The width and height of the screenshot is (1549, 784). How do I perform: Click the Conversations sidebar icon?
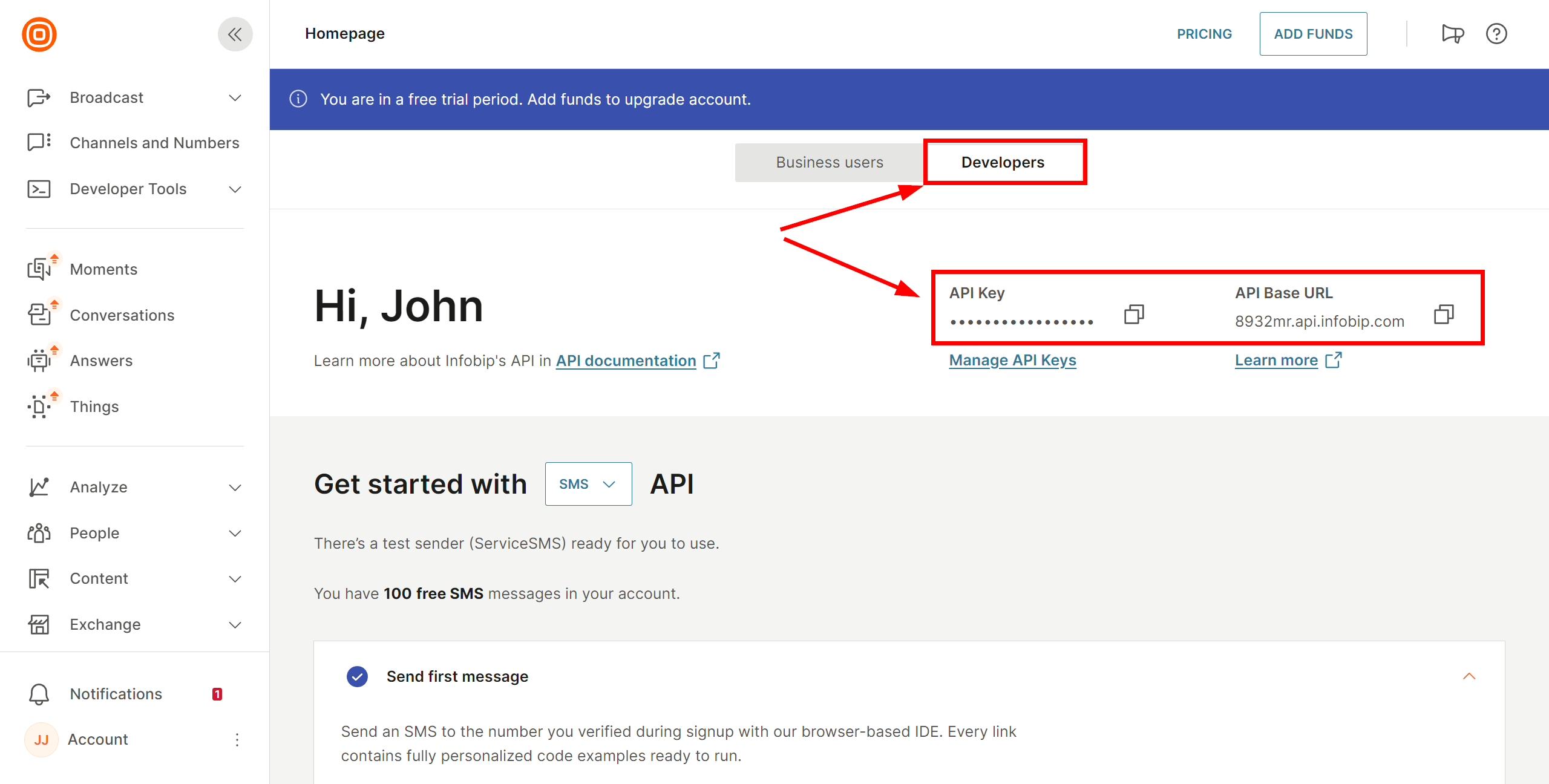pyautogui.click(x=39, y=315)
